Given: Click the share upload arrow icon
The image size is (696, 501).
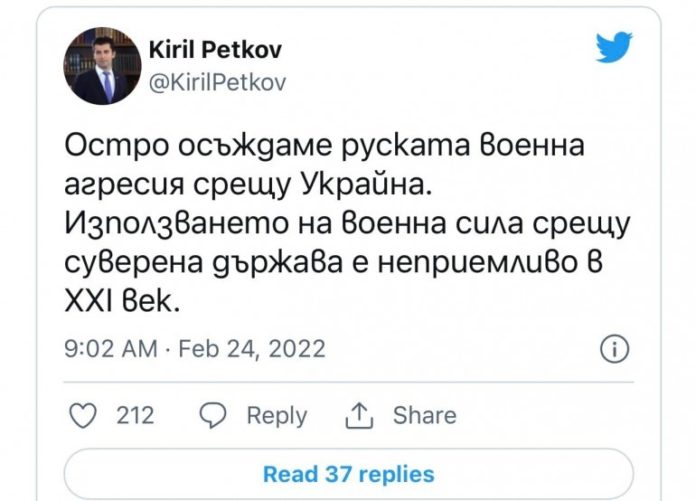Looking at the screenshot, I should 357,415.
